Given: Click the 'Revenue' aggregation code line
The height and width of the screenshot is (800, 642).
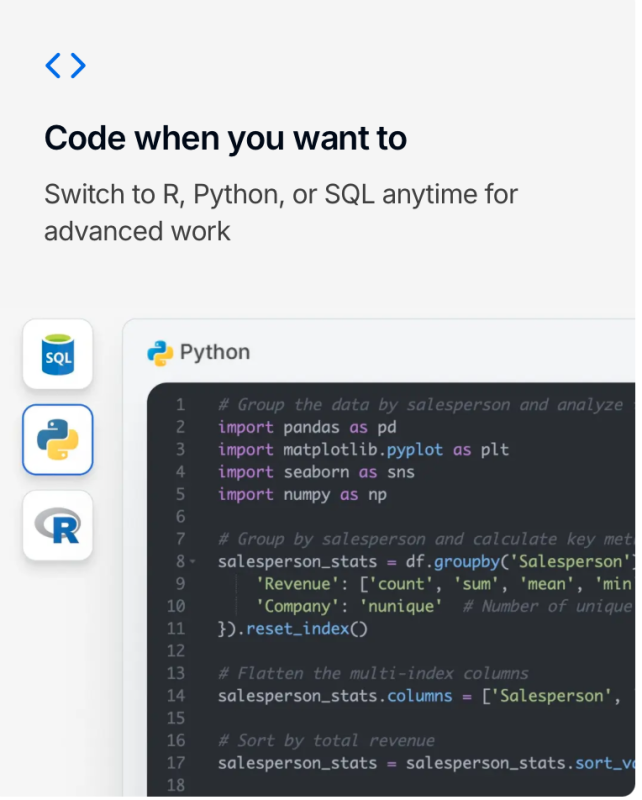Looking at the screenshot, I should (x=440, y=584).
